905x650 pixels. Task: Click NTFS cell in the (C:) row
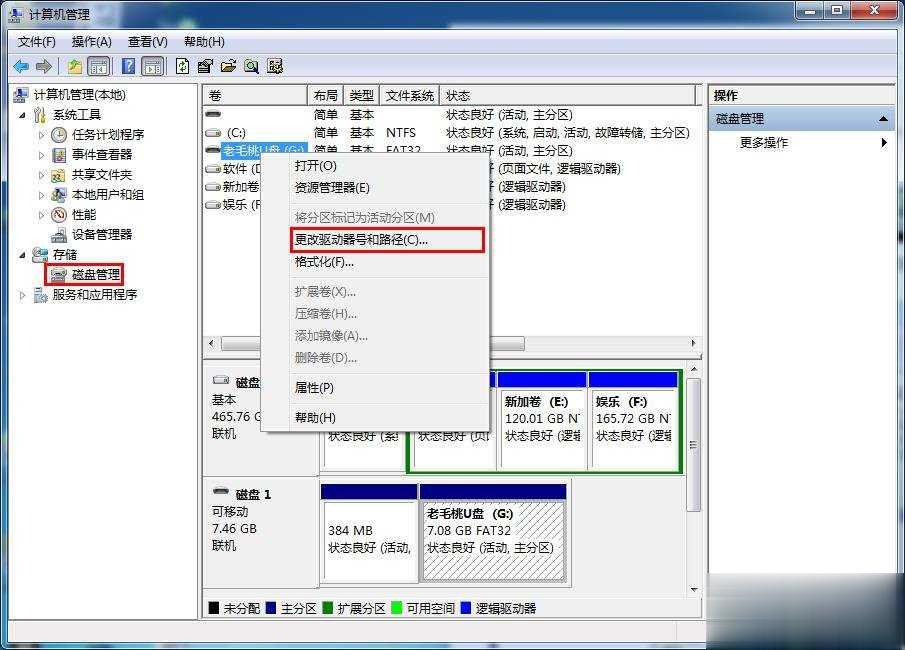(x=401, y=133)
